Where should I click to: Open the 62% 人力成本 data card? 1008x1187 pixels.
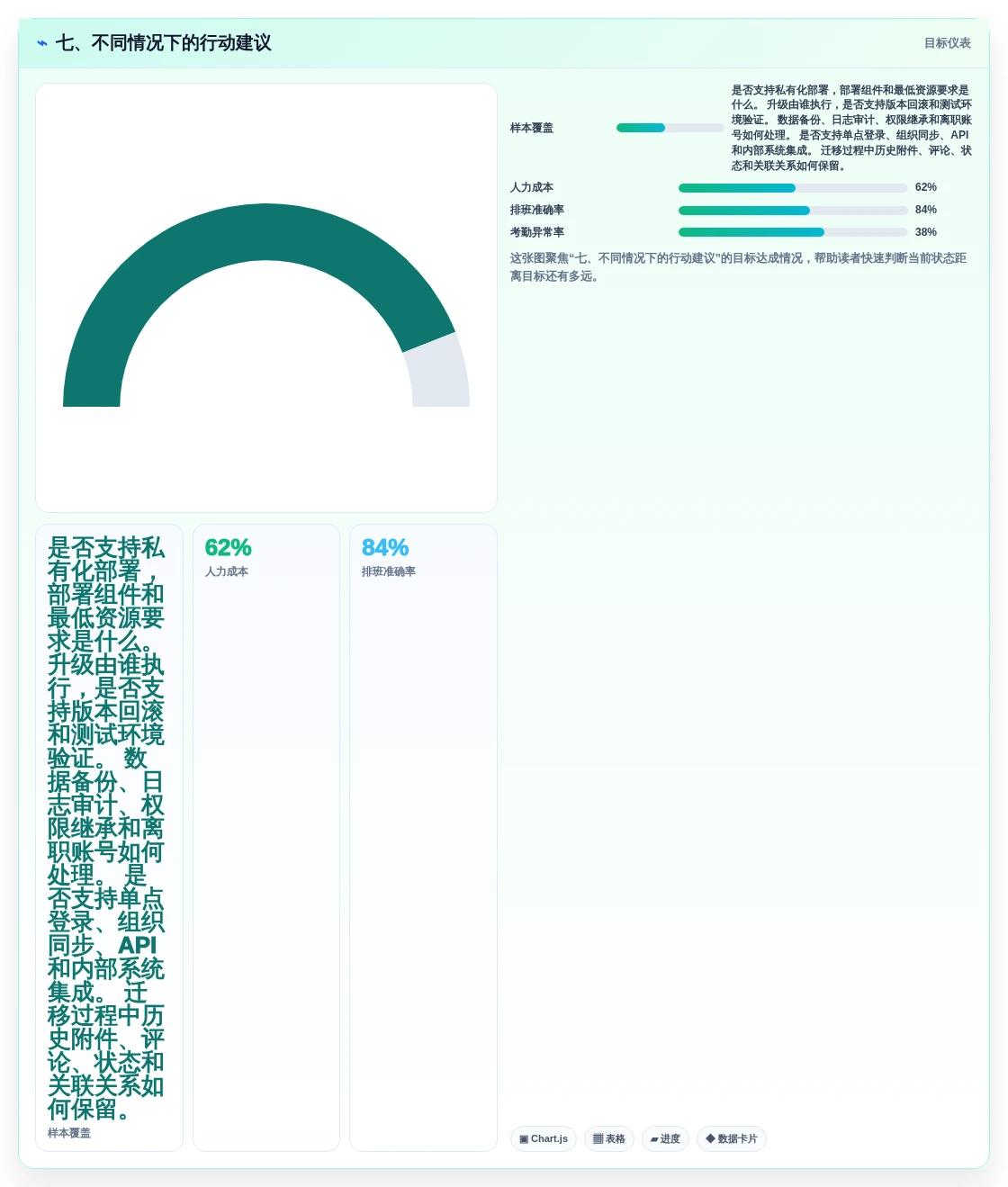click(x=266, y=838)
